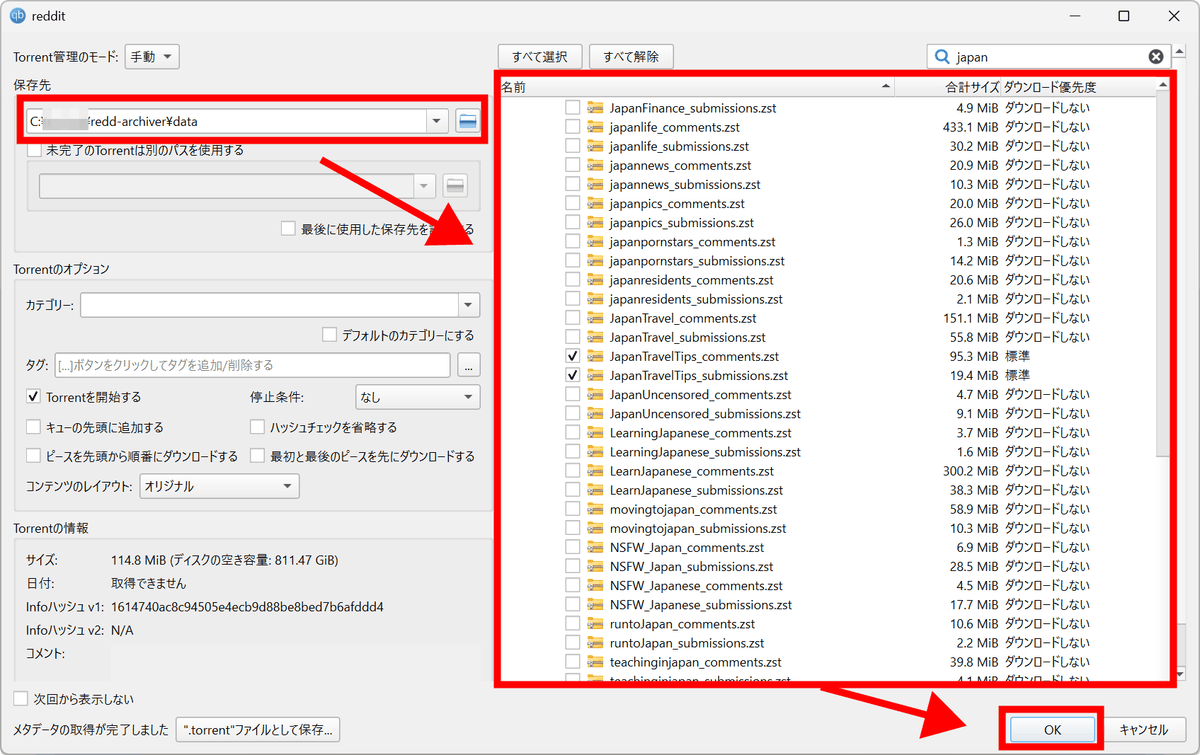This screenshot has height=755, width=1200.
Task: Open the Torrent管理のモード dropdown
Action: [x=151, y=57]
